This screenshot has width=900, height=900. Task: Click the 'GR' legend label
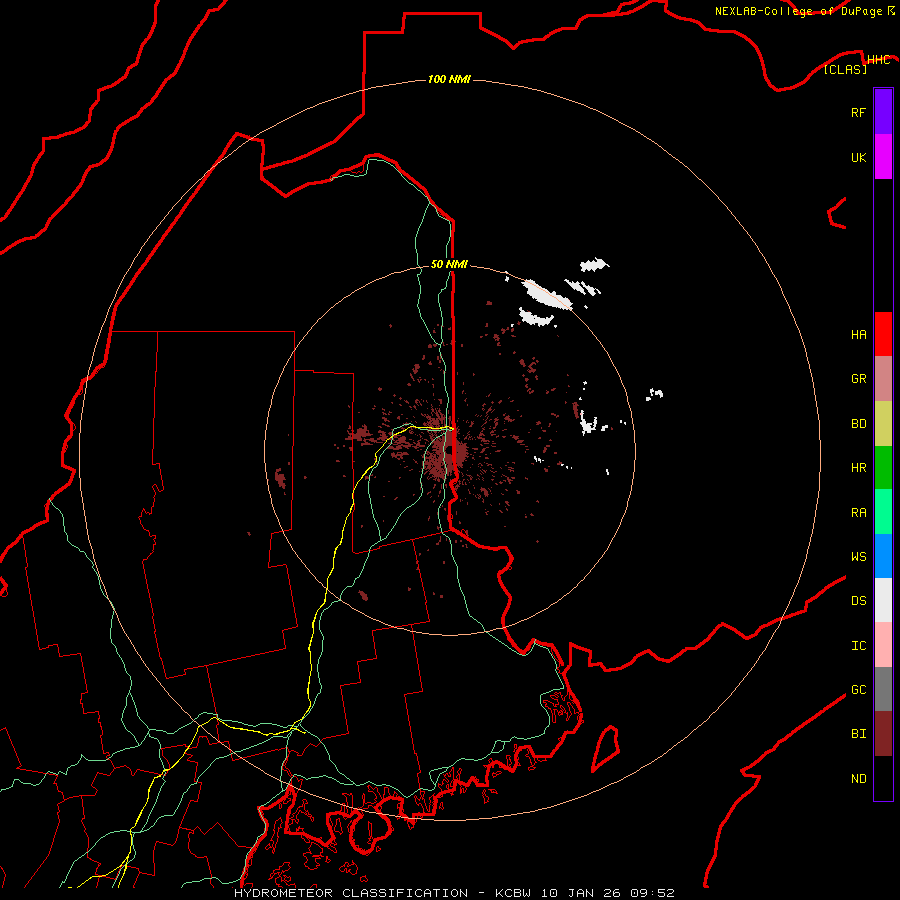point(858,379)
